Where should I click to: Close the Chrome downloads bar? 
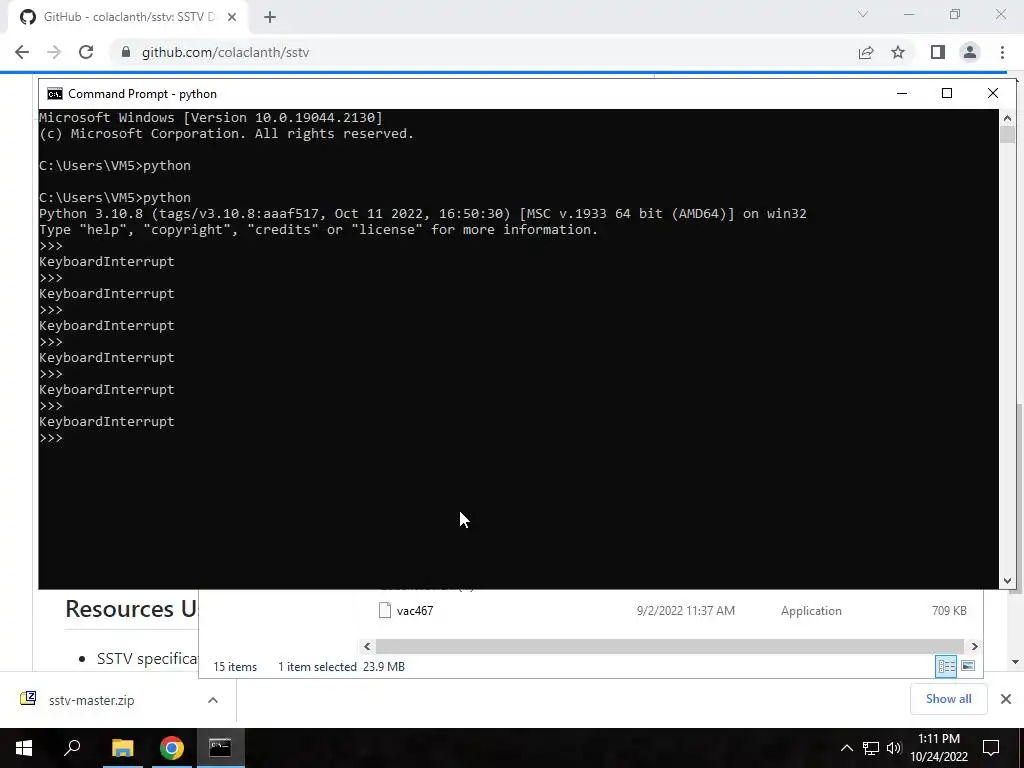[1006, 699]
